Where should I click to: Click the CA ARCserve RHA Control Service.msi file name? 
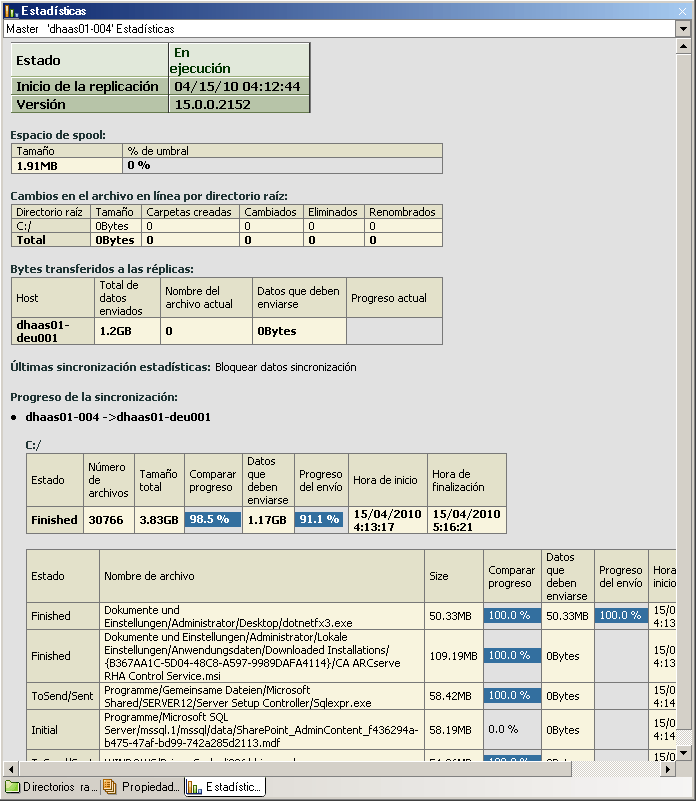[252, 656]
